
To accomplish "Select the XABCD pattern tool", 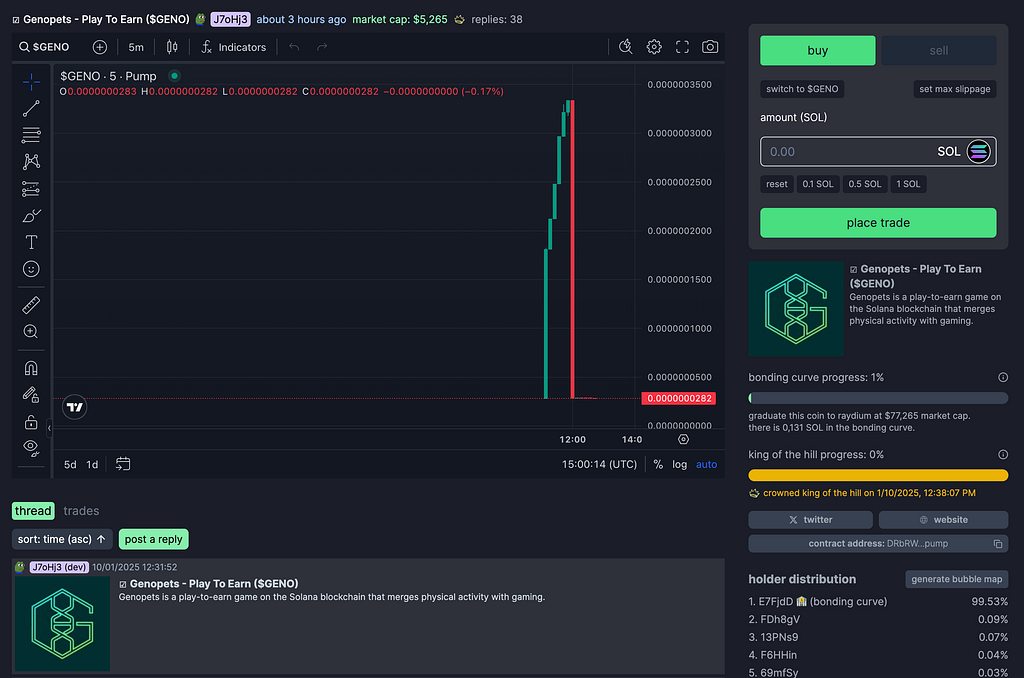I will click(x=31, y=161).
